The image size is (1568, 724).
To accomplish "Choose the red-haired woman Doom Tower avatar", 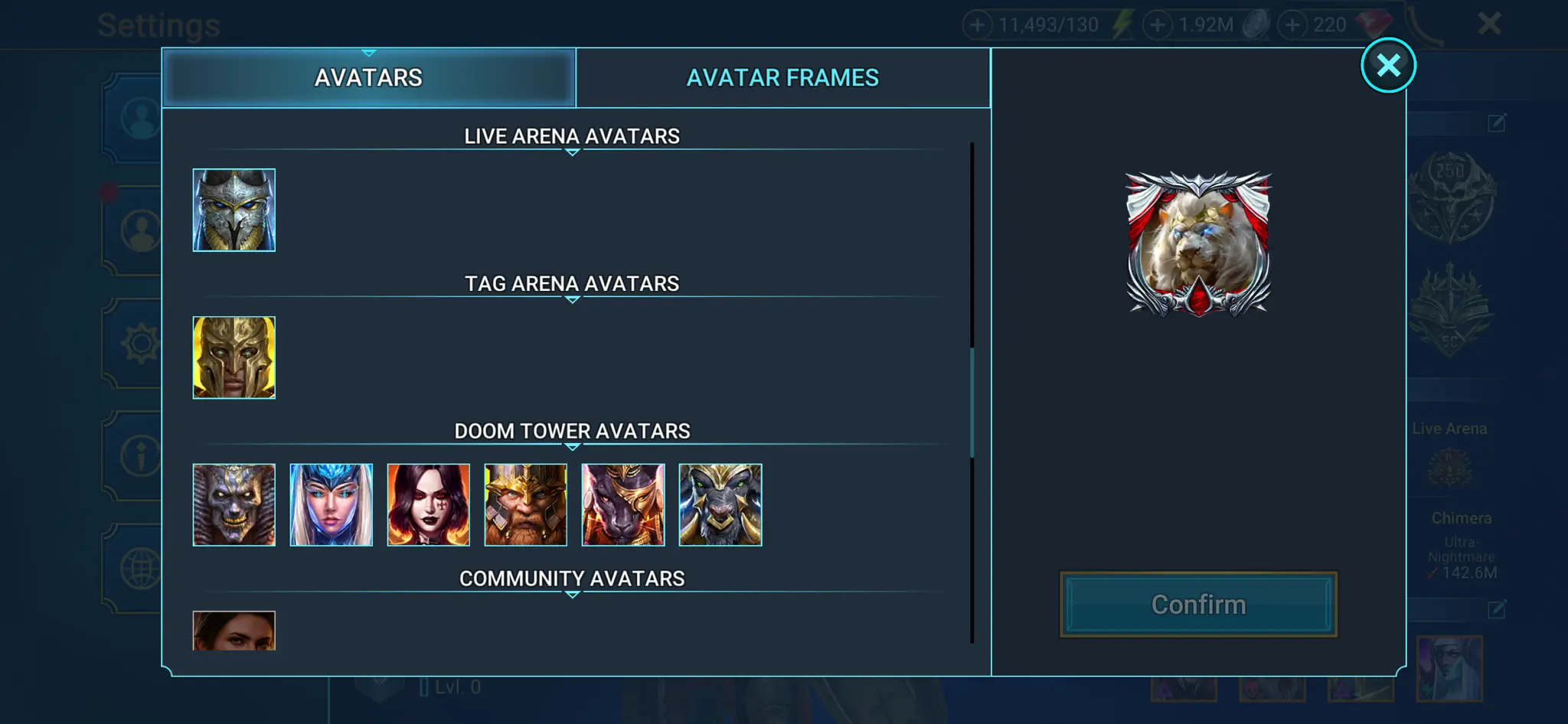I will tap(428, 504).
